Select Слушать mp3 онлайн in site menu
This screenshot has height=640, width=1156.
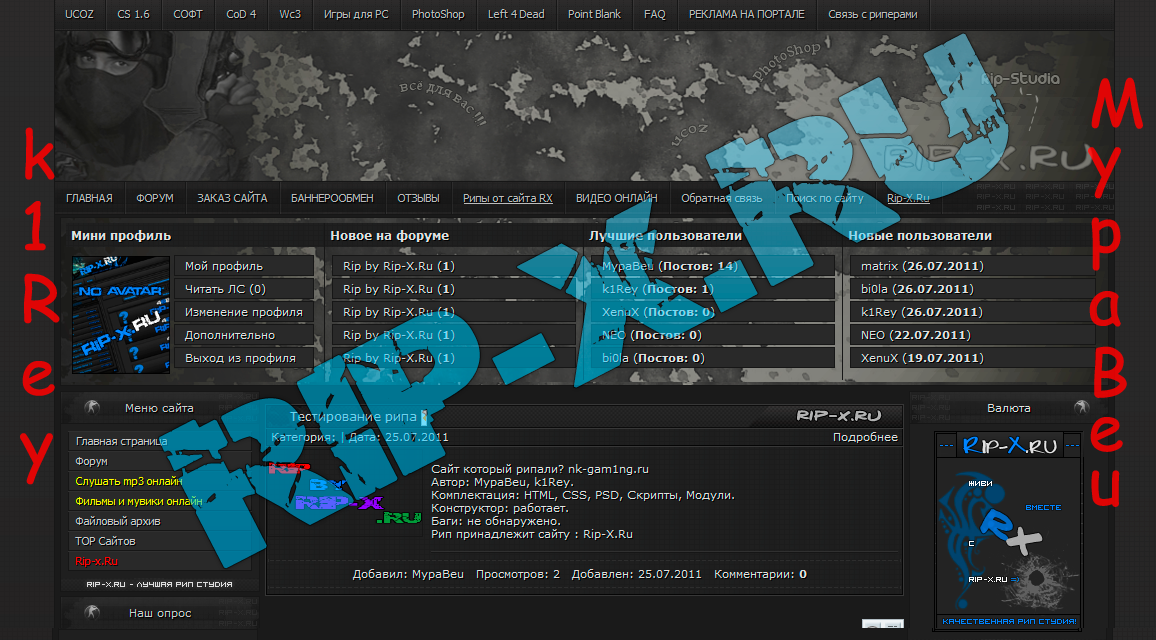point(127,481)
